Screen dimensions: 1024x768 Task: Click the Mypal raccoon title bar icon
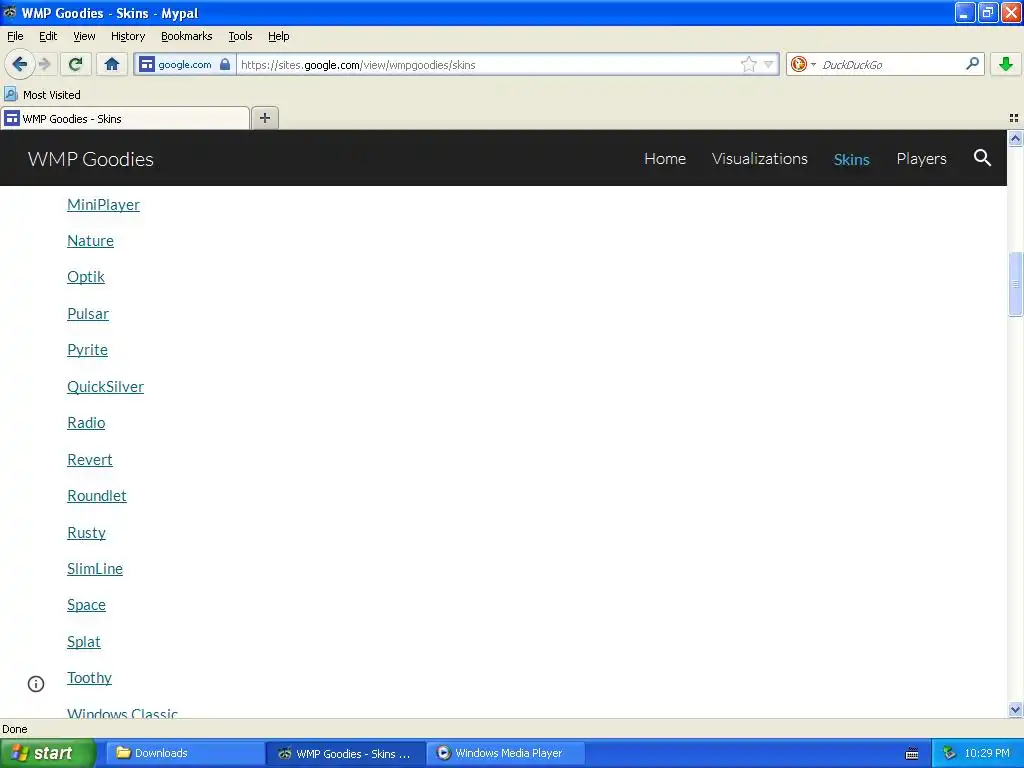pyautogui.click(x=10, y=12)
